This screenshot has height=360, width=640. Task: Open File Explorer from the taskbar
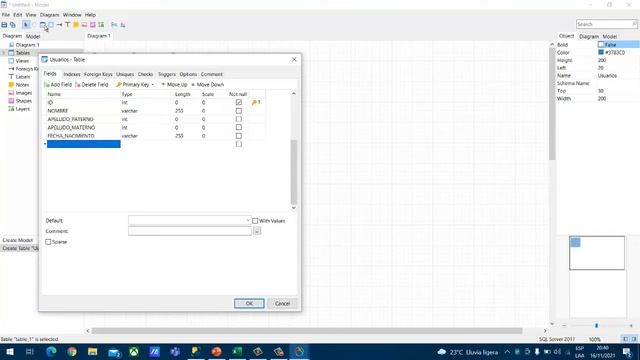click(x=93, y=351)
